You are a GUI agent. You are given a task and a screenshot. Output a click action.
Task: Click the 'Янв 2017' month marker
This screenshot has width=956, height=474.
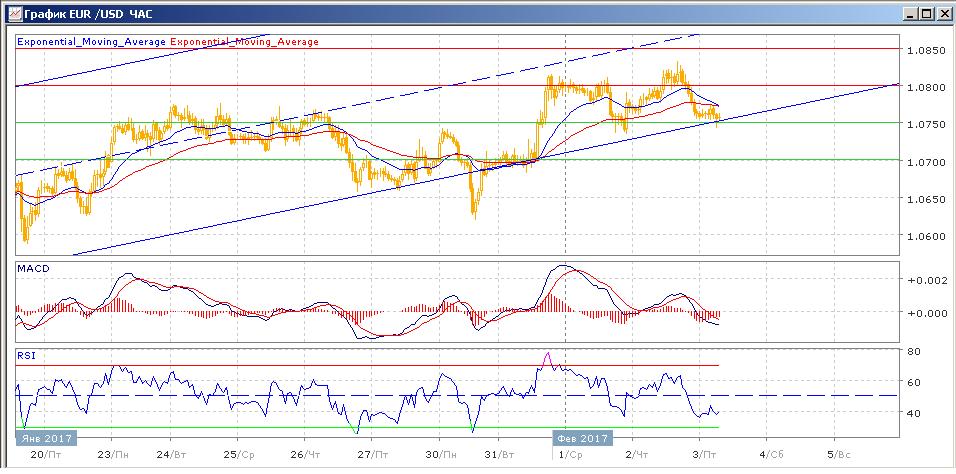tap(43, 438)
